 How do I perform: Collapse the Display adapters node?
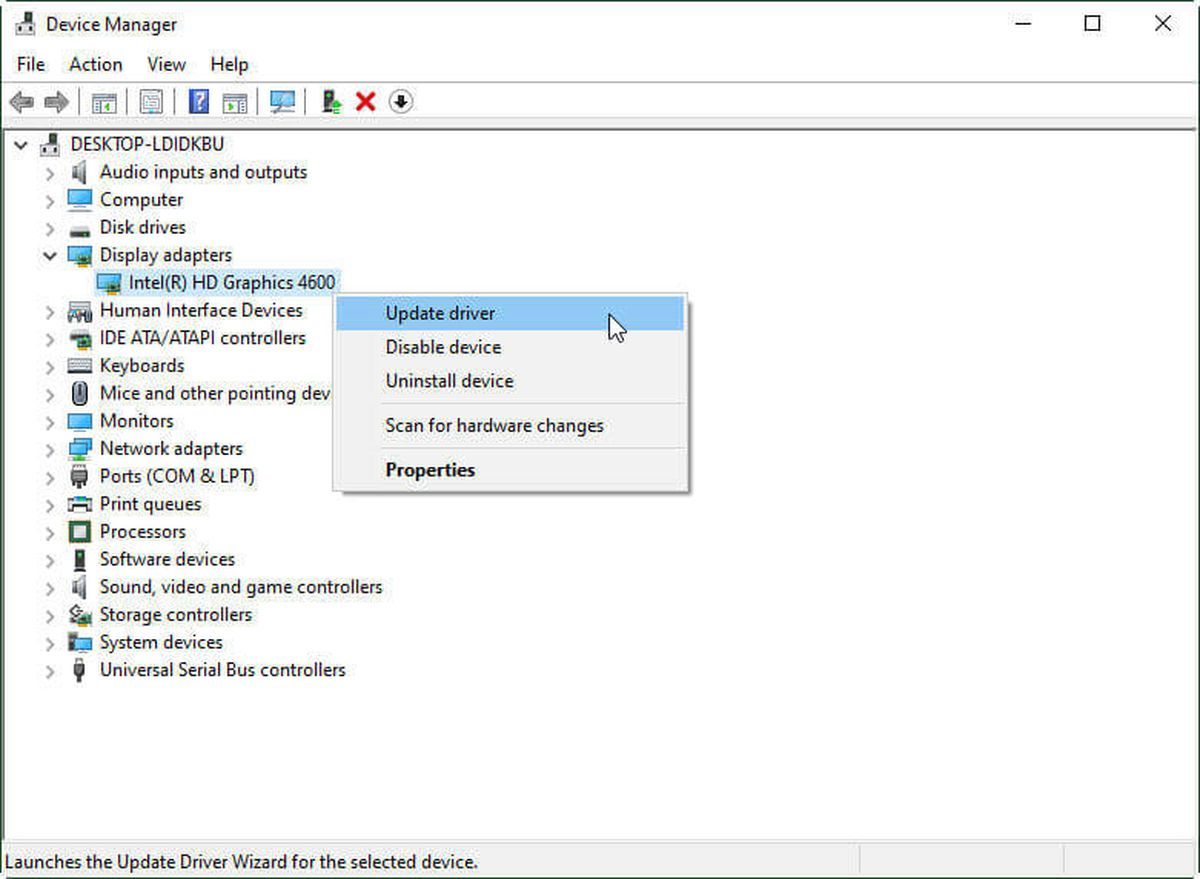50,256
